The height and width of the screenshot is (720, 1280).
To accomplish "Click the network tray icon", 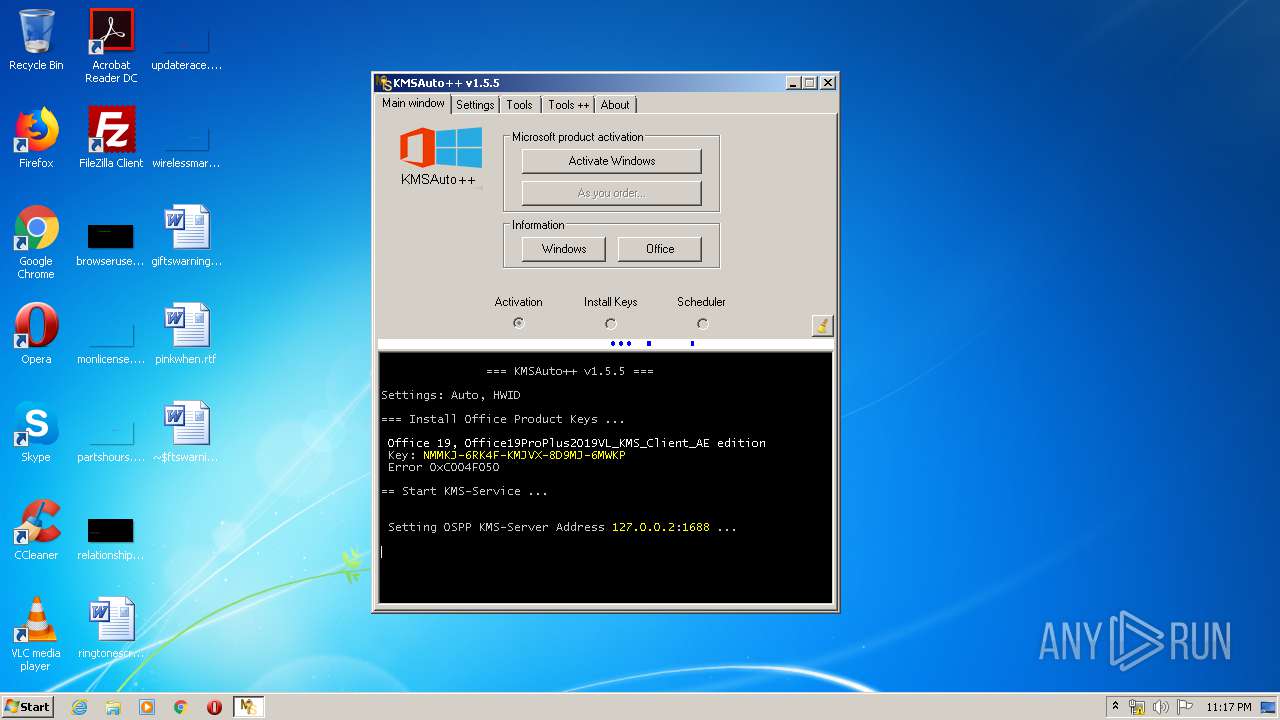I will [x=1137, y=707].
